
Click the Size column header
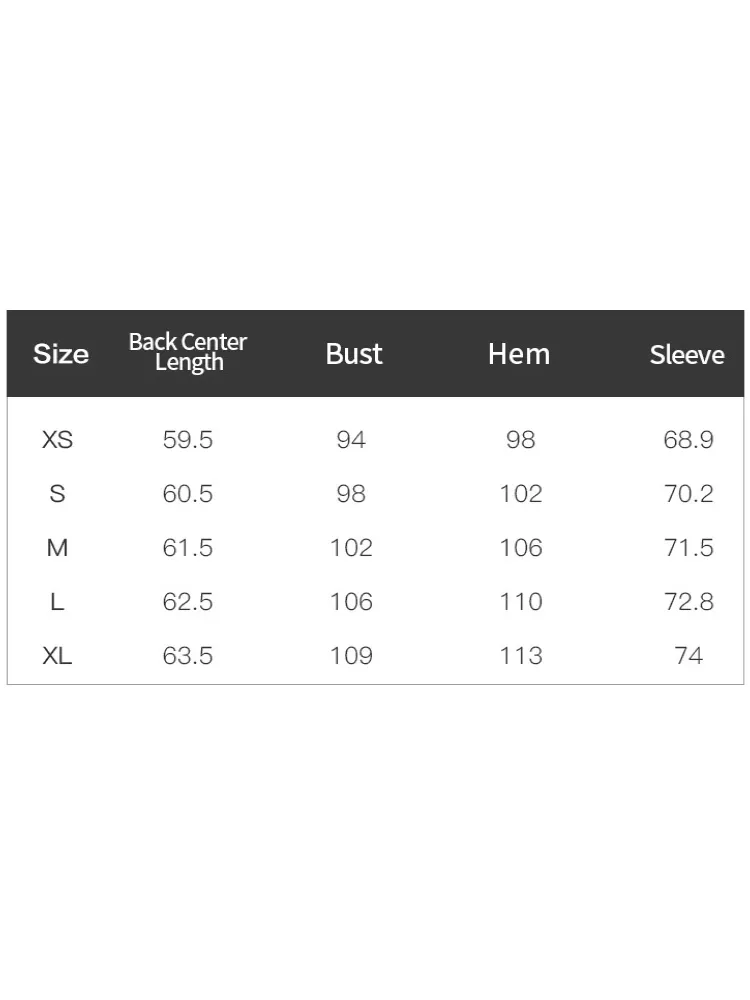(x=61, y=354)
